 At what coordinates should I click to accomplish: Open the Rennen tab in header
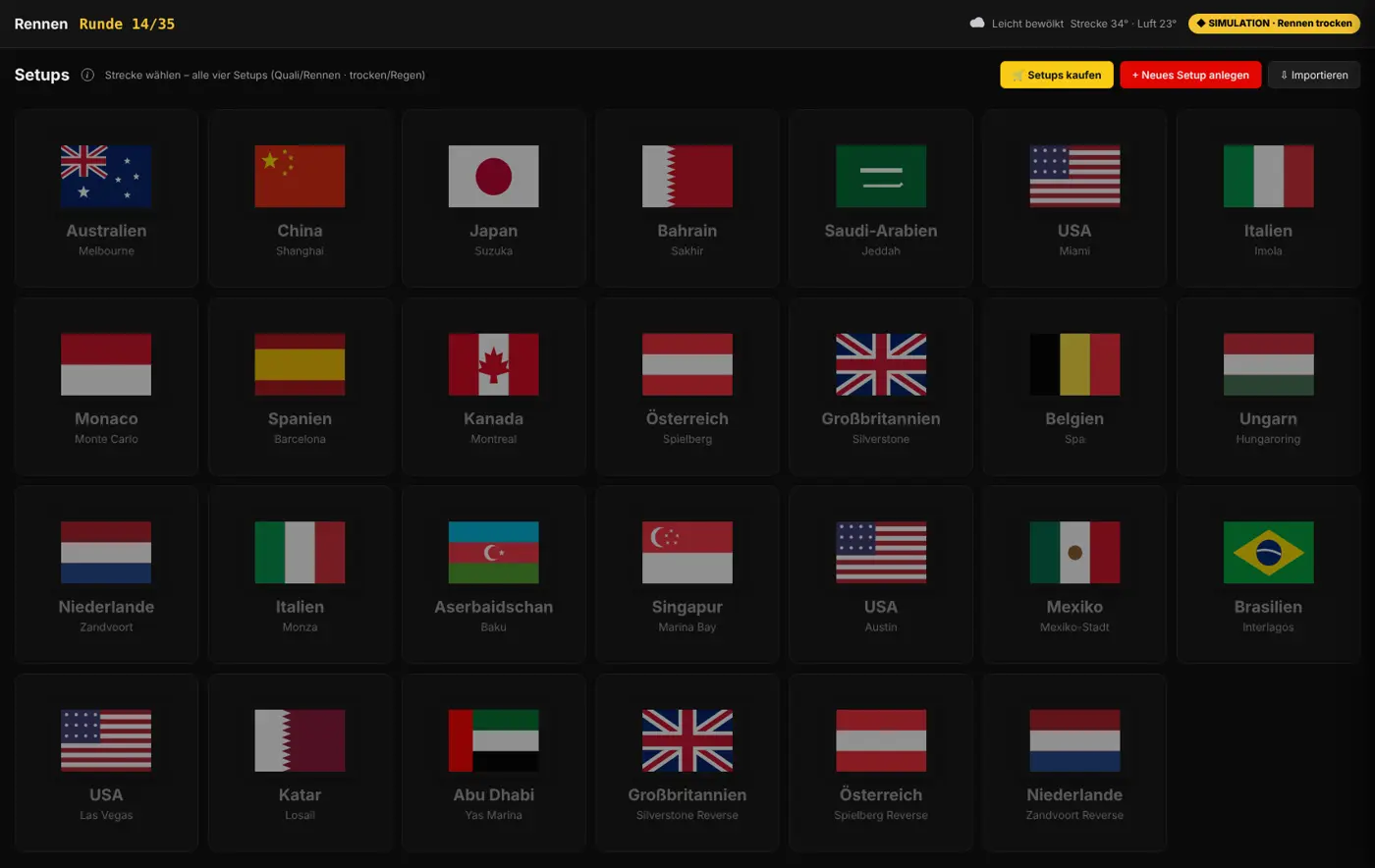tap(41, 24)
